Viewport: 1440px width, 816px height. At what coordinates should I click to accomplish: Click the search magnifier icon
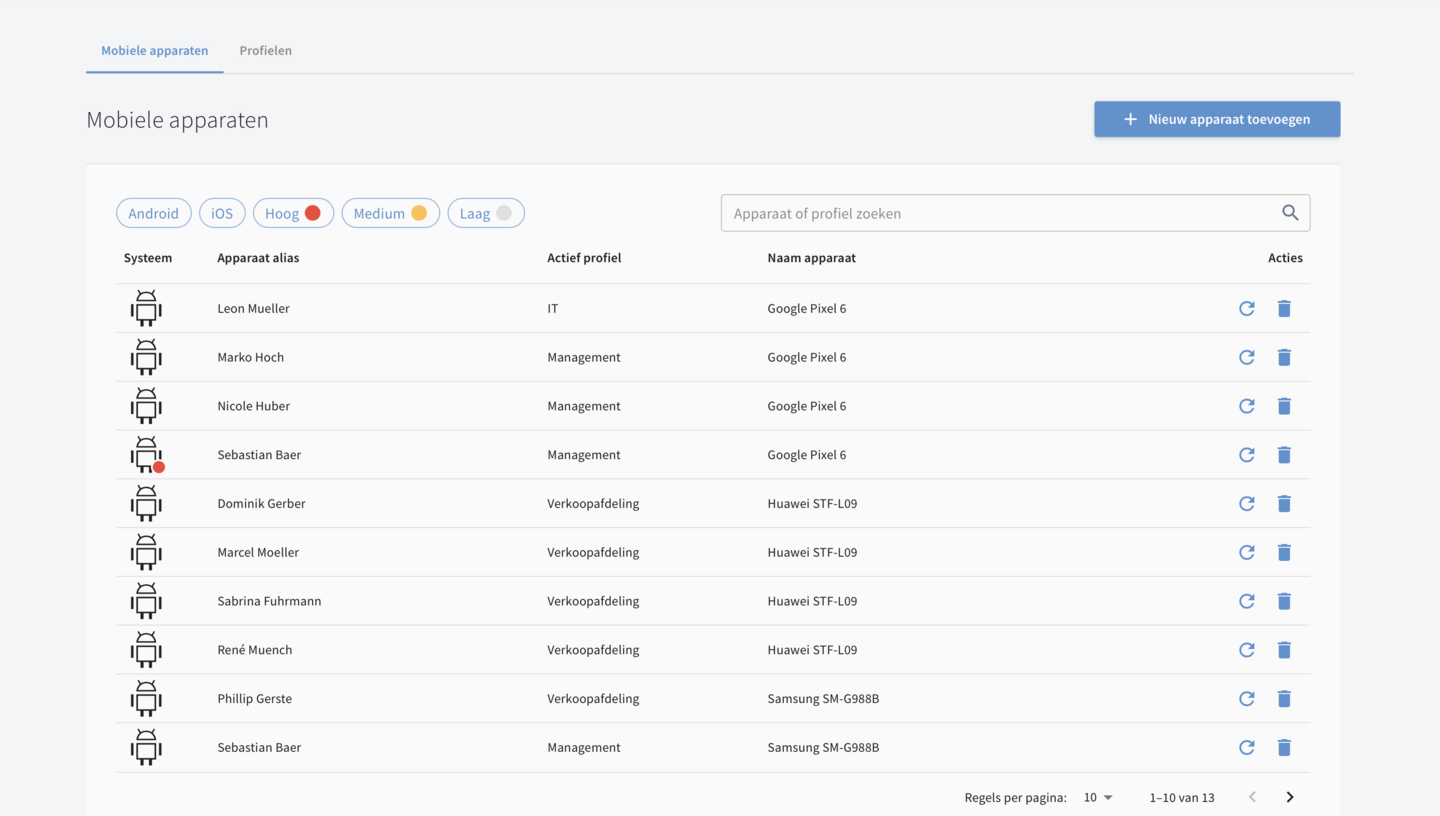pos(1290,212)
